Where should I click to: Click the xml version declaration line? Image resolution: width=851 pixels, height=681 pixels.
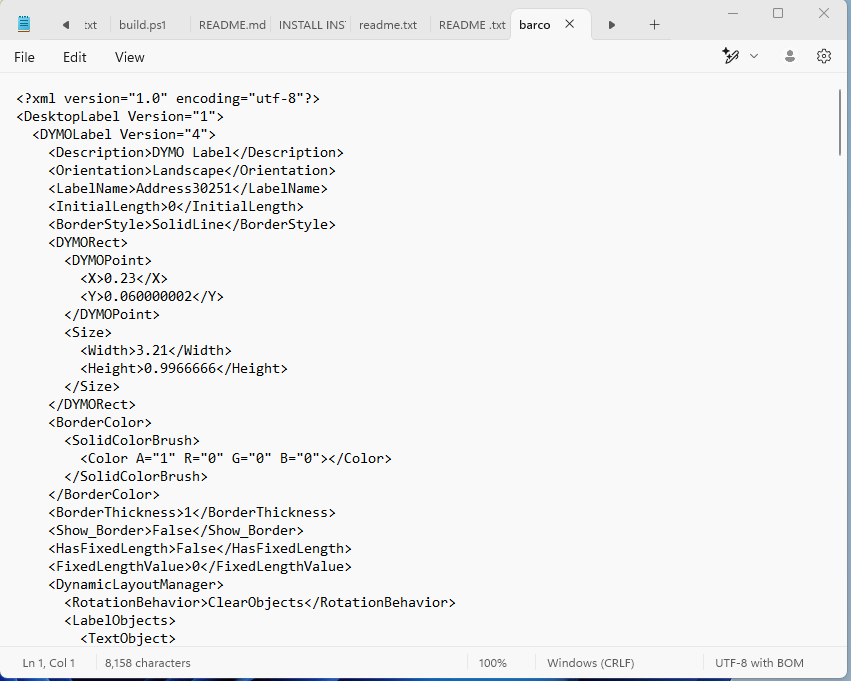pos(168,99)
